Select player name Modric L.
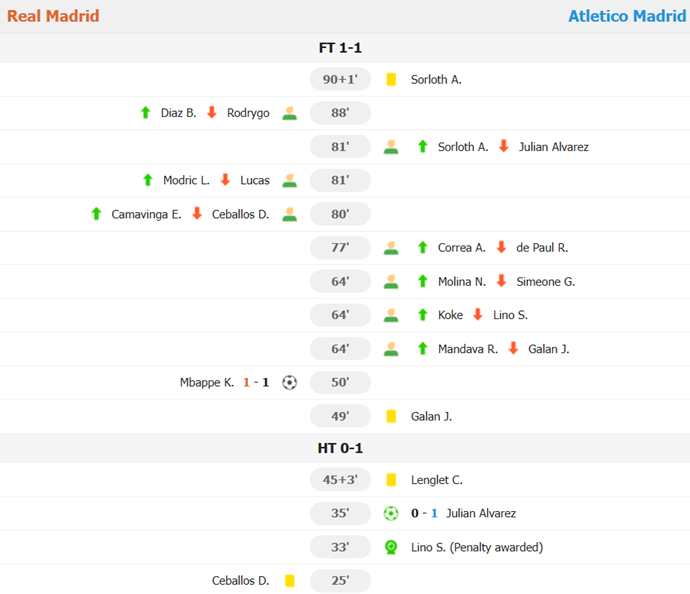 click(186, 180)
